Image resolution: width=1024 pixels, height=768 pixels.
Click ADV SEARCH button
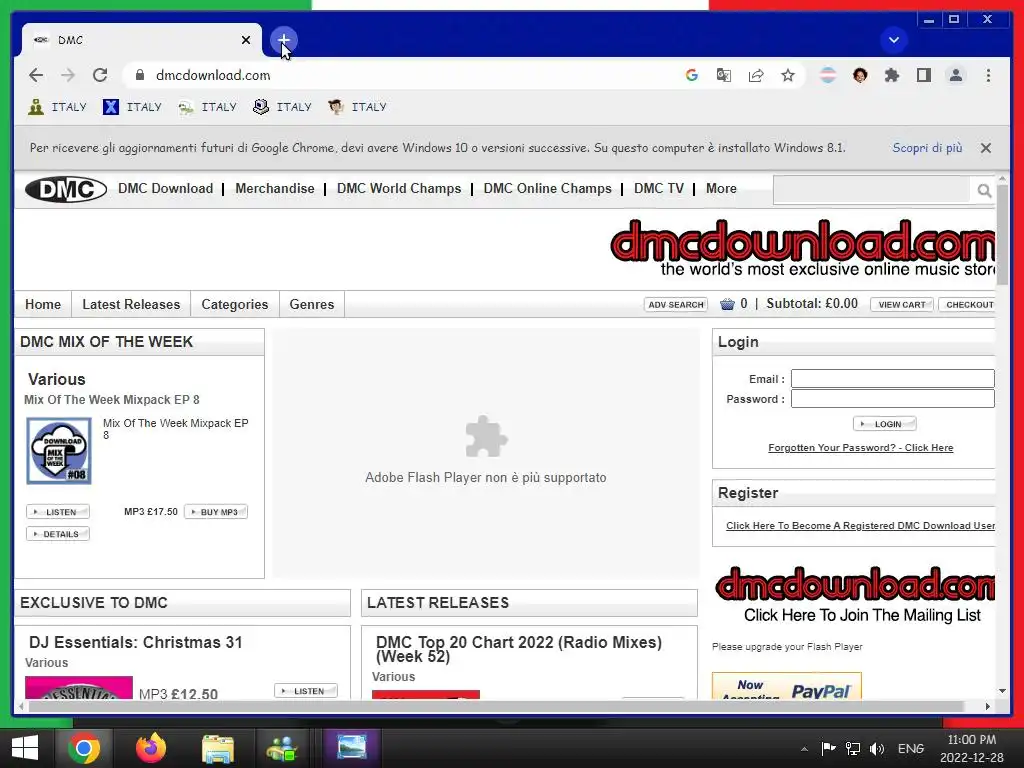coord(676,304)
